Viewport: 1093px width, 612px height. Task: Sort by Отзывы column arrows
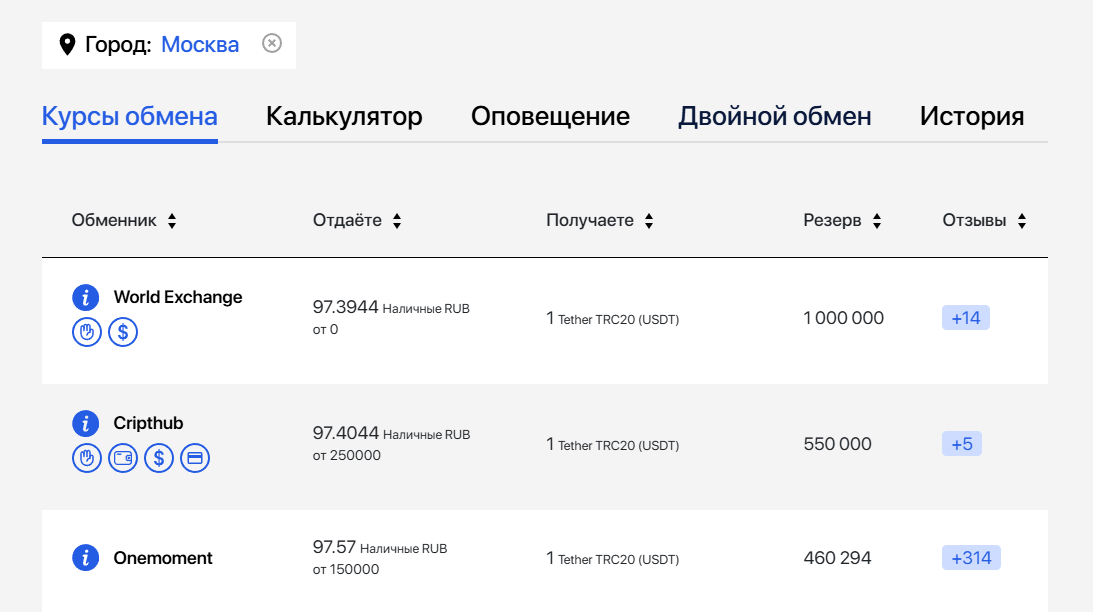pyautogui.click(x=1022, y=221)
